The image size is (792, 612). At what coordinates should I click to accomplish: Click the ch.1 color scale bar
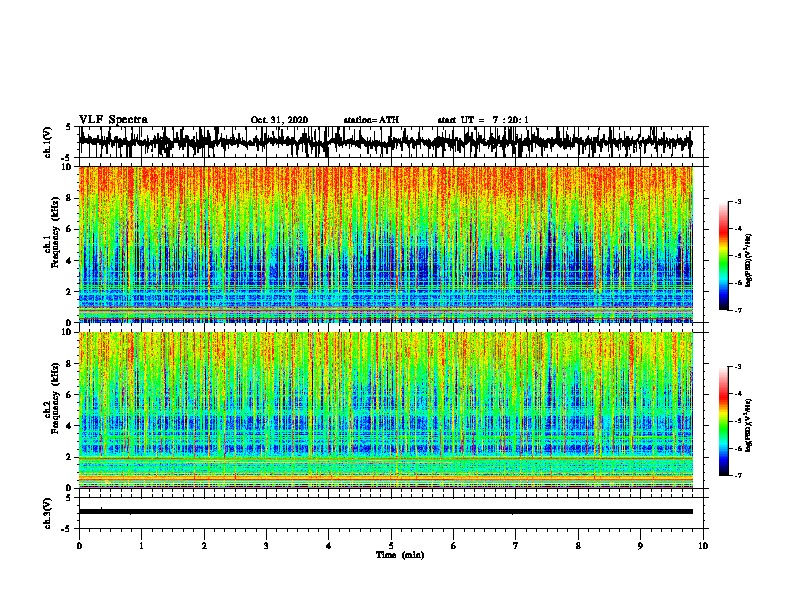(x=723, y=256)
